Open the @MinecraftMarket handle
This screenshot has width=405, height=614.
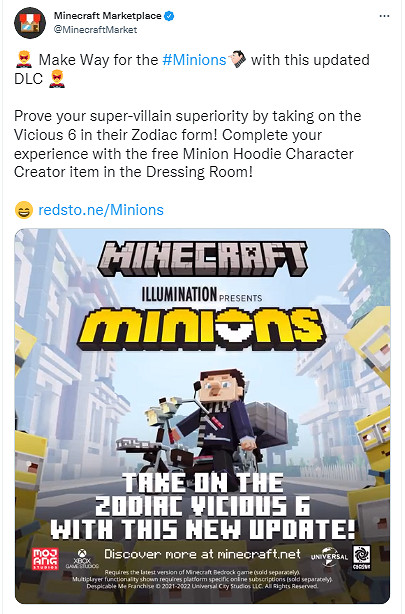pos(95,30)
